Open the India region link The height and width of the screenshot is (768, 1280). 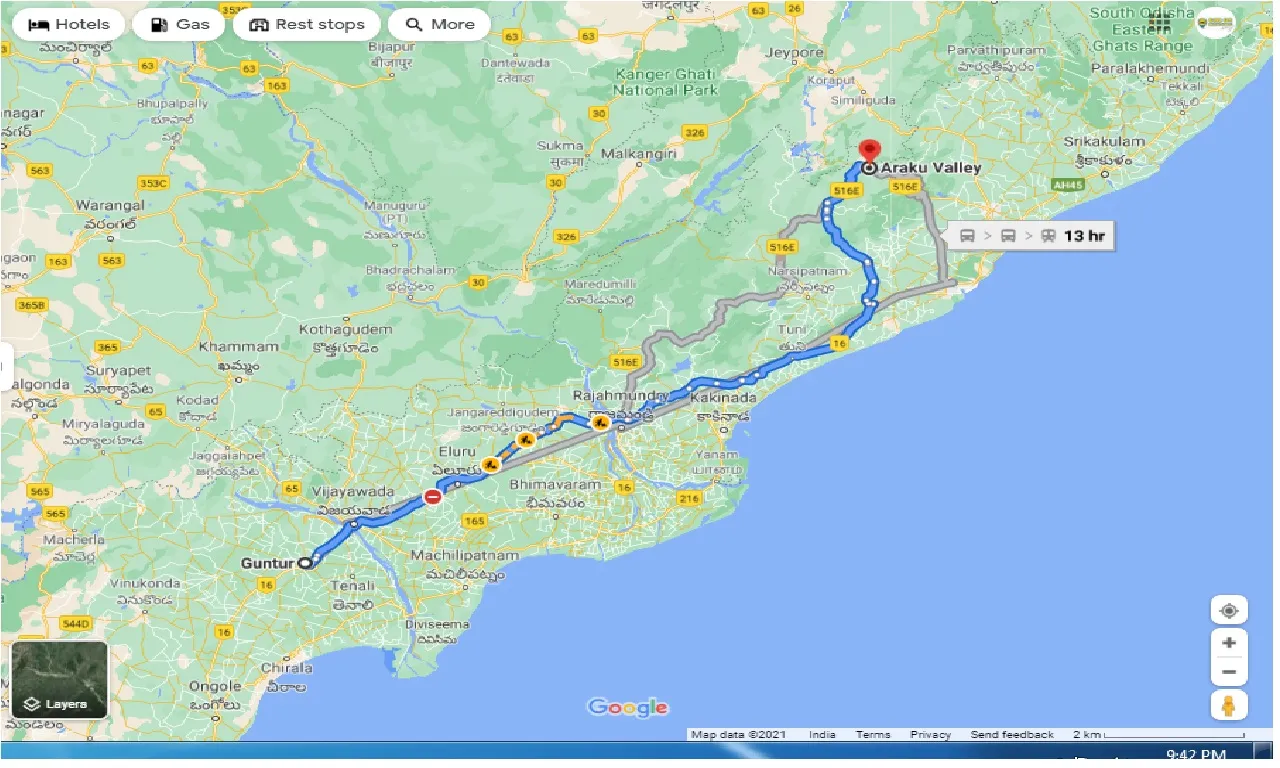click(x=822, y=734)
